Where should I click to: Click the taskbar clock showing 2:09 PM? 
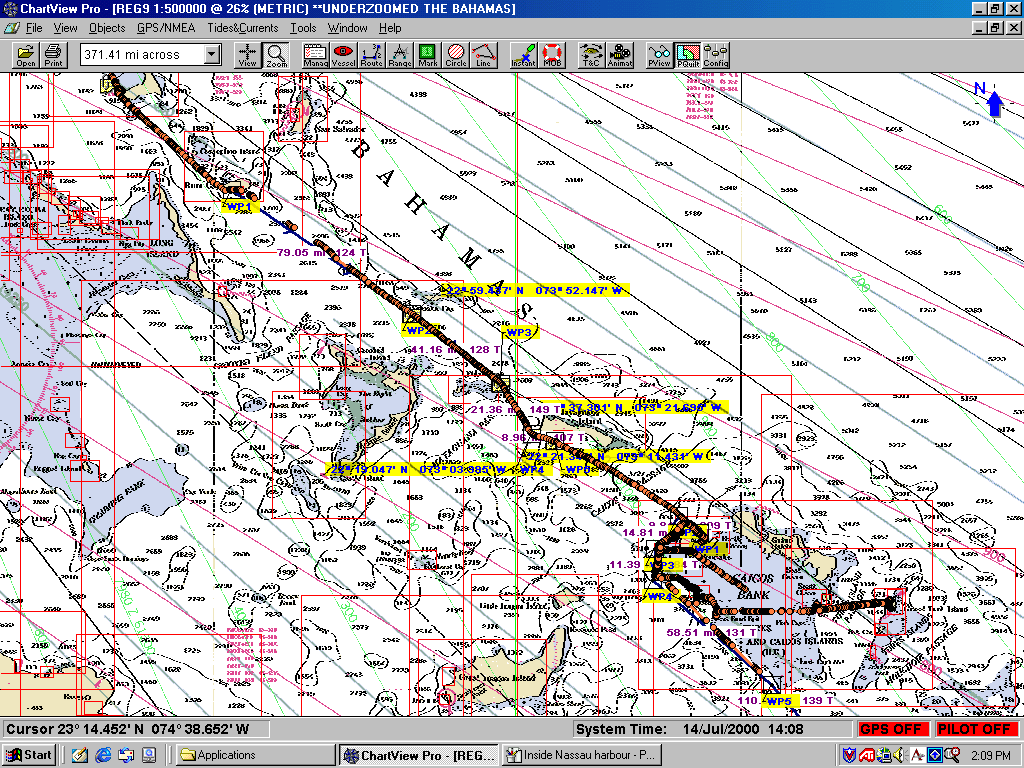pyautogui.click(x=991, y=756)
